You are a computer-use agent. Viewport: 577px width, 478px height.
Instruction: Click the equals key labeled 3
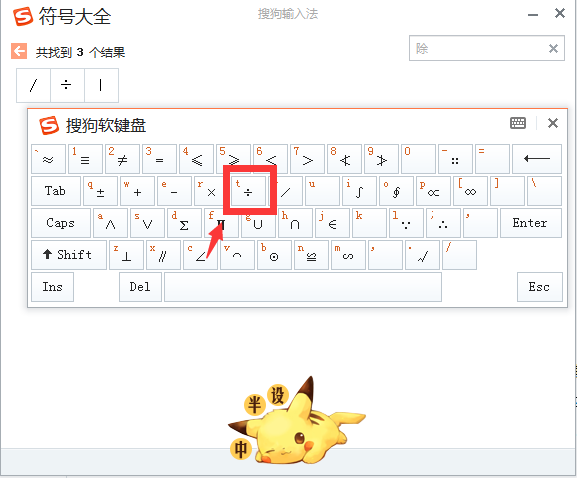tap(159, 159)
